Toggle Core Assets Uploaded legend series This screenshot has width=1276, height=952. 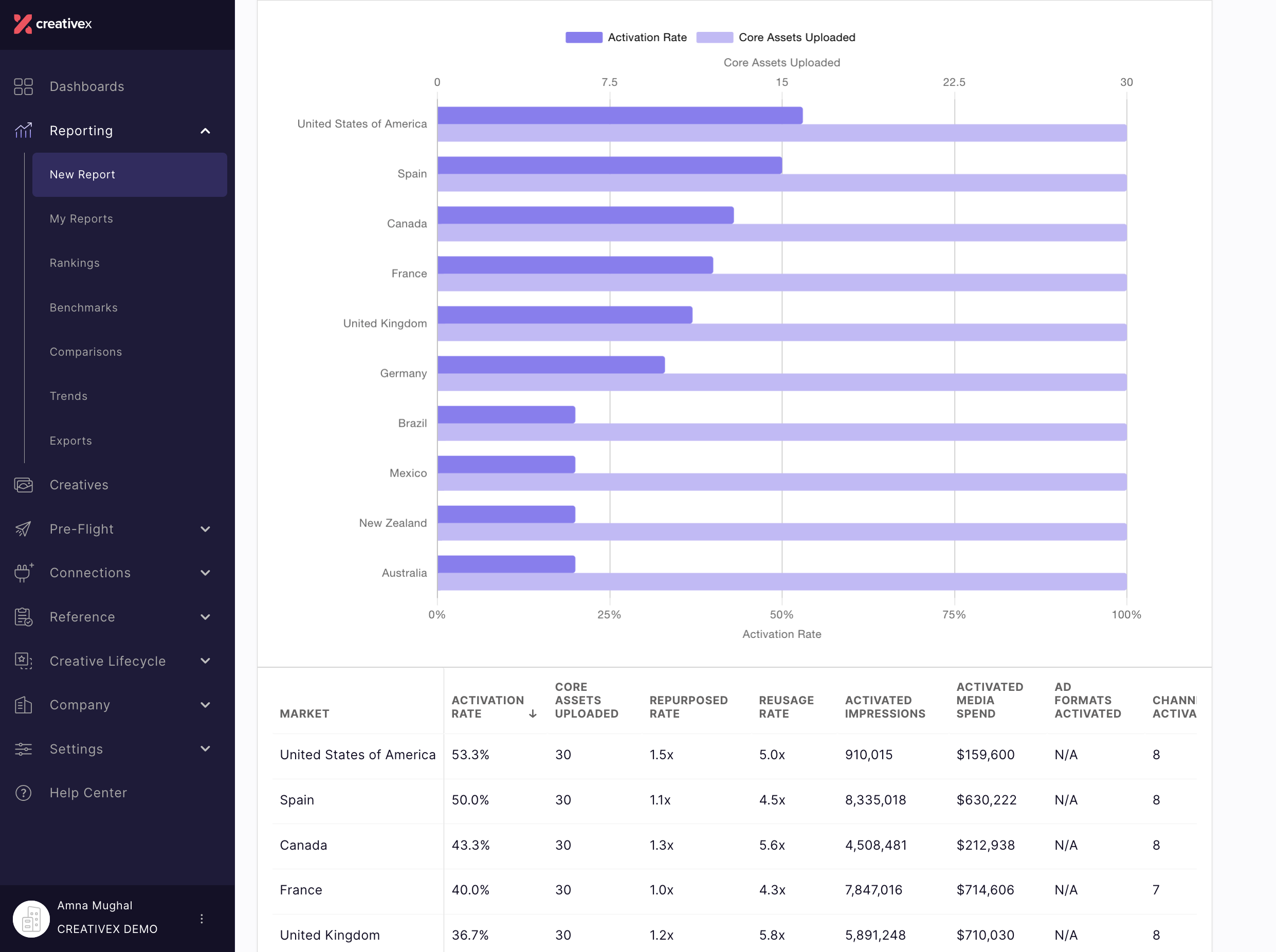coord(776,38)
